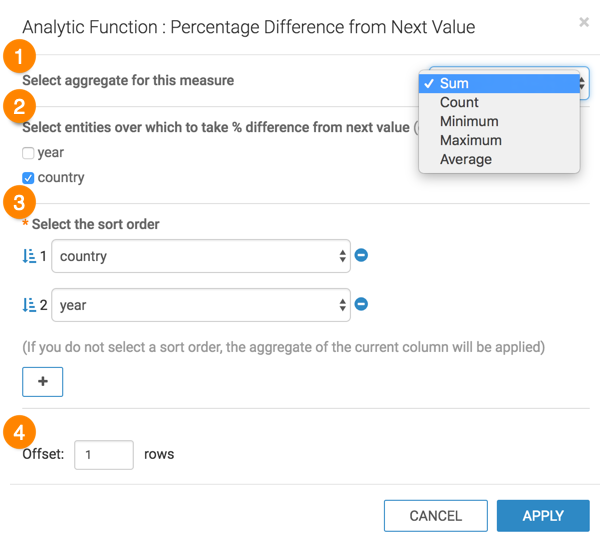The width and height of the screenshot is (600, 543).
Task: Select Minimum as the aggregate
Action: pyautogui.click(x=469, y=121)
